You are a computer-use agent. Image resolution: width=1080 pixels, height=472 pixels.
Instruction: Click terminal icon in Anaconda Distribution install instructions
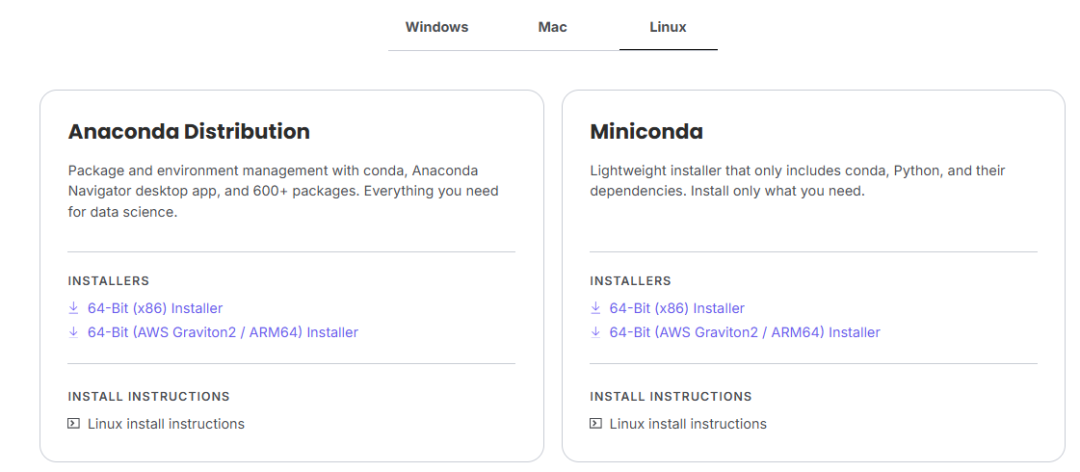tap(74, 424)
